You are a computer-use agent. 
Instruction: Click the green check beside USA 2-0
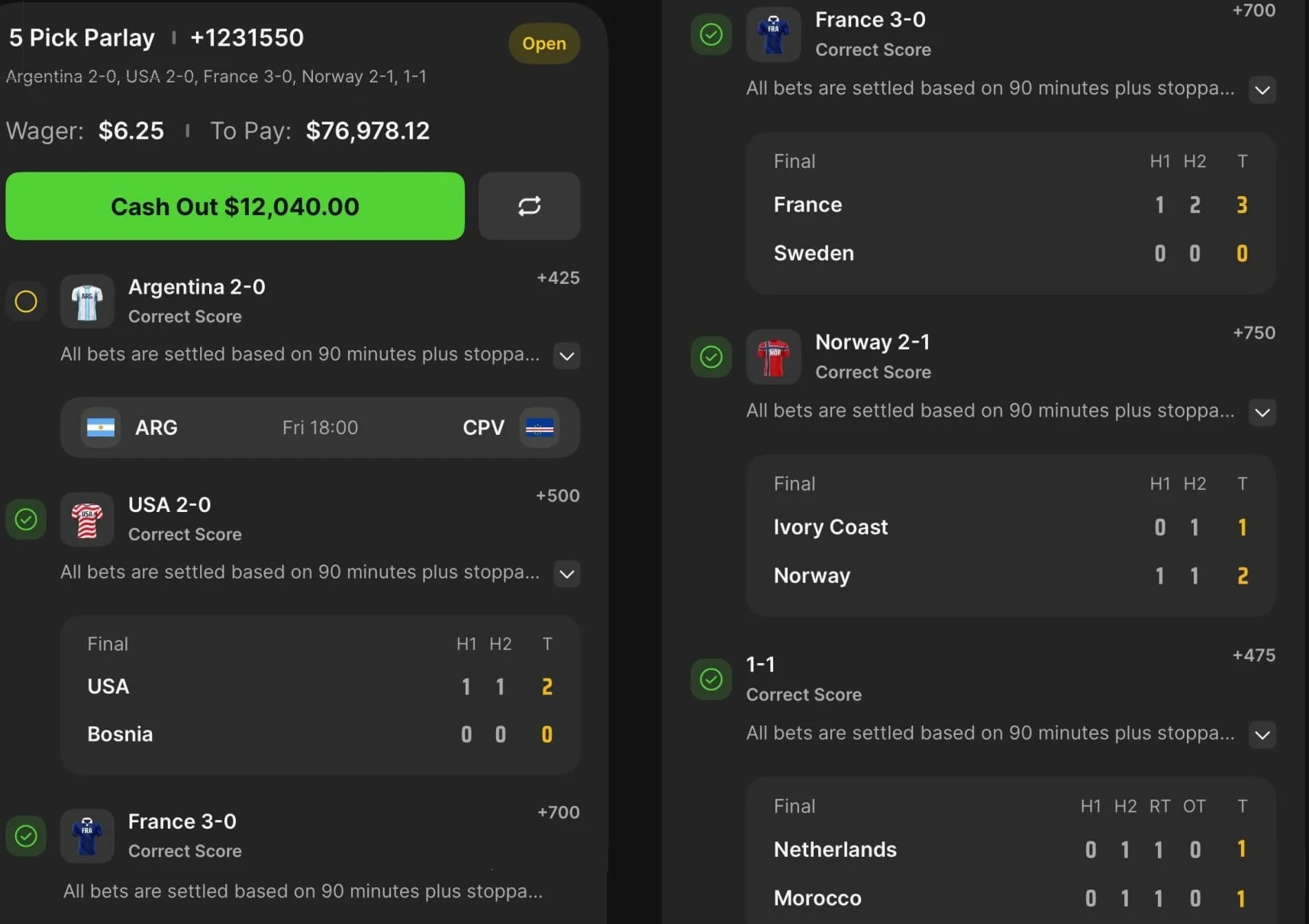click(x=26, y=520)
